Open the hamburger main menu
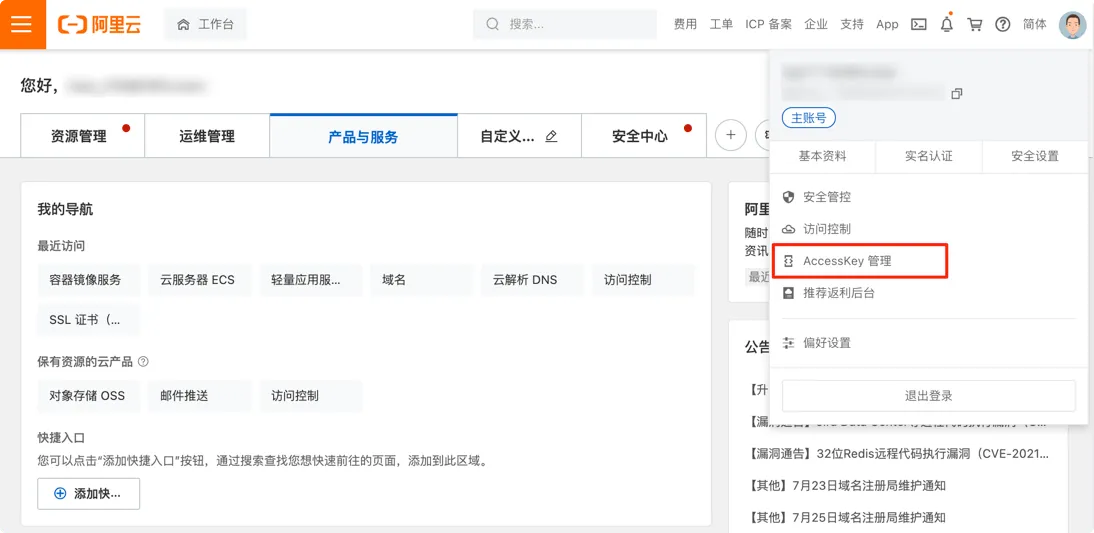Image resolution: width=1094 pixels, height=533 pixels. 22,24
